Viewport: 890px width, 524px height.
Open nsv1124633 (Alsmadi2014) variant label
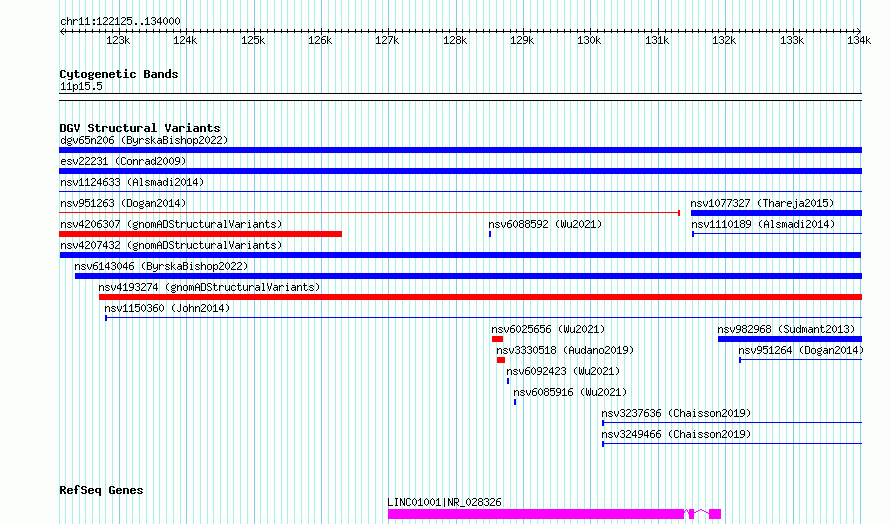click(x=132, y=182)
